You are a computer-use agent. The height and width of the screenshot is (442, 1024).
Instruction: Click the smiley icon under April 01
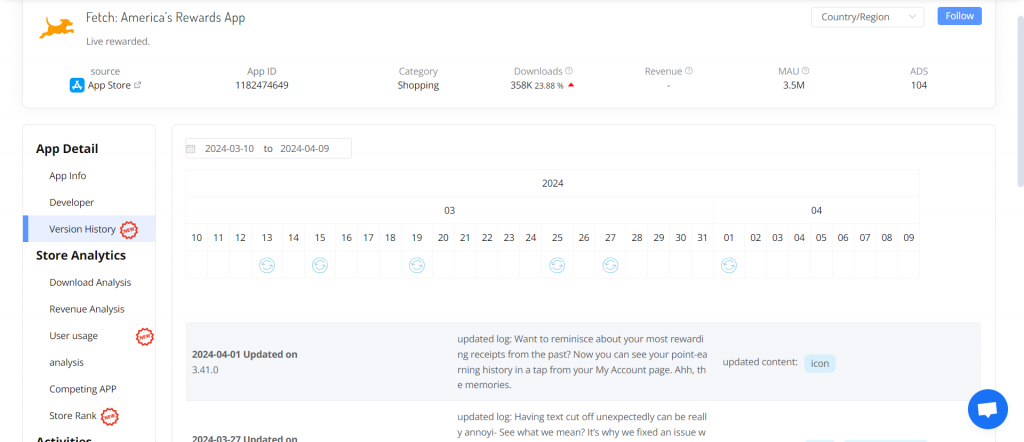tap(729, 265)
